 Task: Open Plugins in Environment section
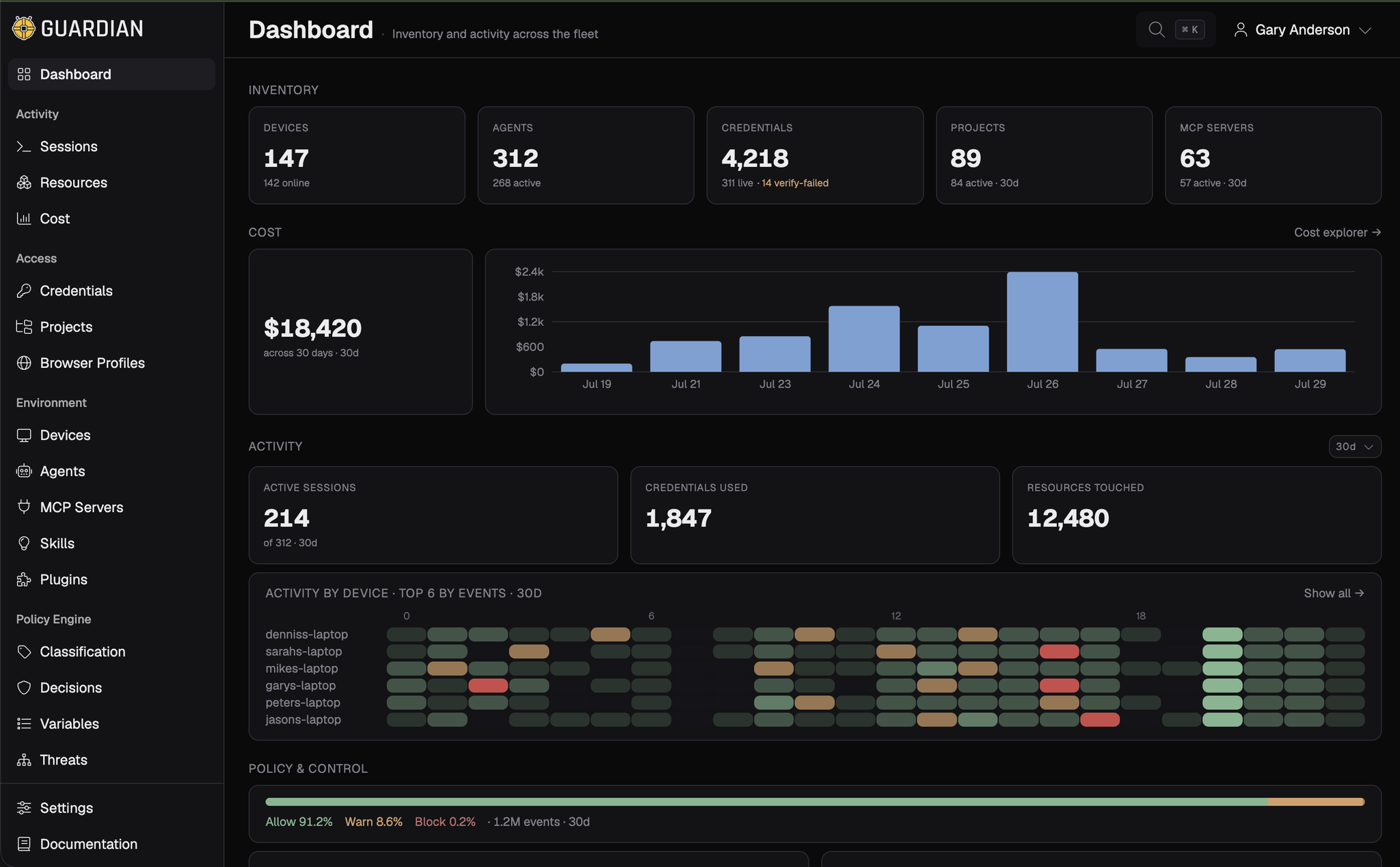tap(111, 580)
